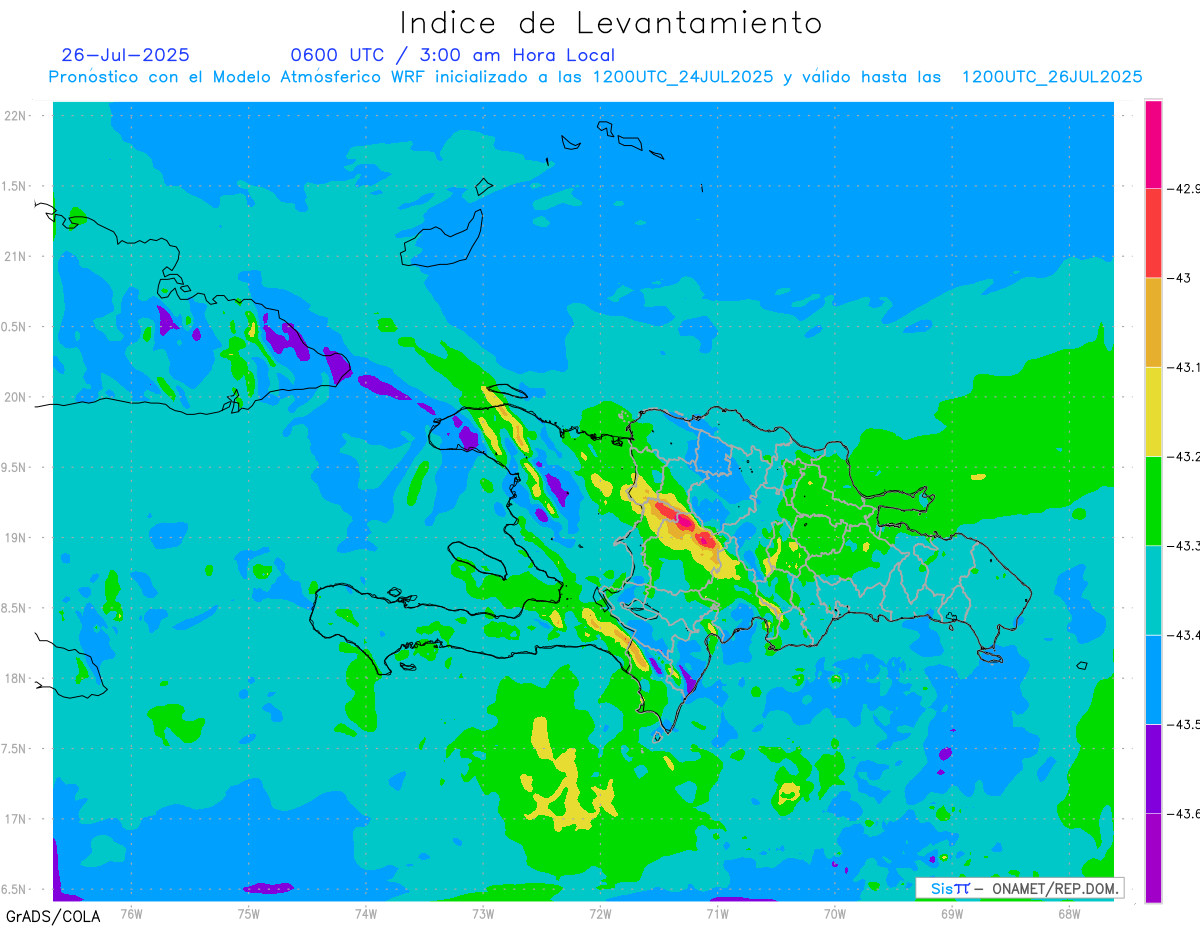1200x927 pixels.
Task: Click the "17N" latitude label
Action: pos(17,819)
